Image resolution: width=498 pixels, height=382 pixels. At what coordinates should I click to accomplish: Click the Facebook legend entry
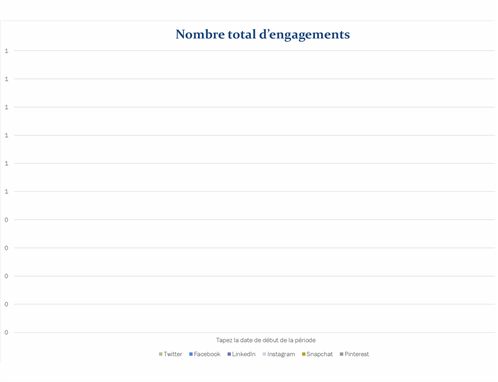click(x=205, y=354)
